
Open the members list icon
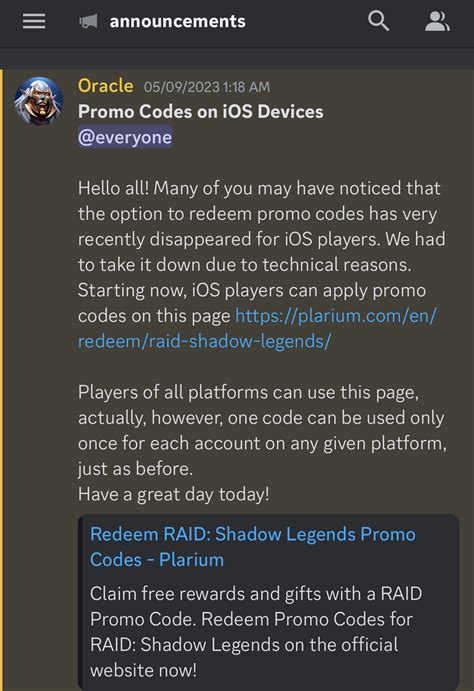437,21
